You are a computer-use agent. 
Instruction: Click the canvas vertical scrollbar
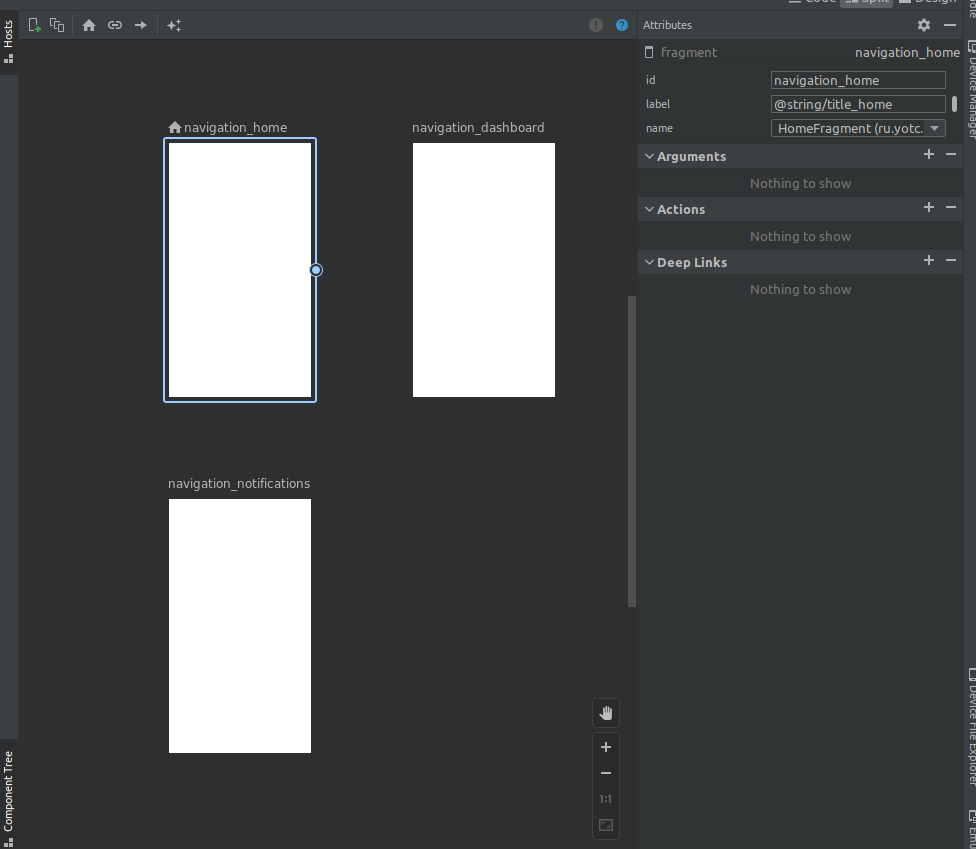point(631,450)
